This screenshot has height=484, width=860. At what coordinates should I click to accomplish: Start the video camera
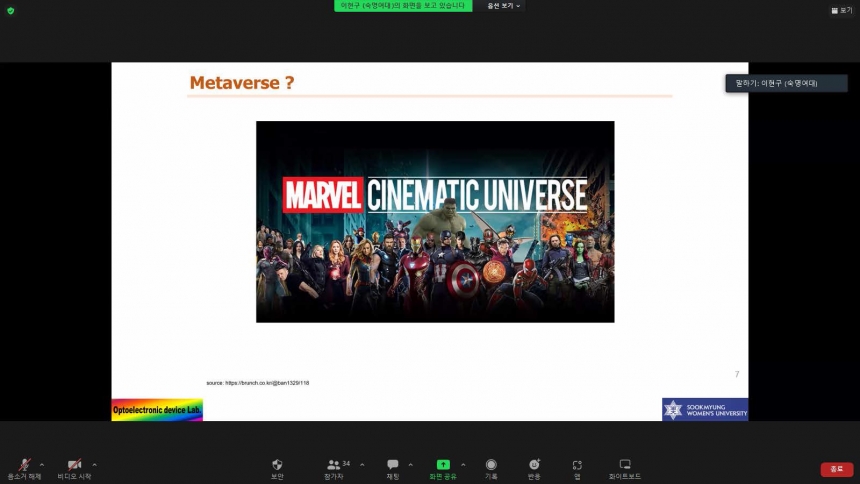click(74, 469)
